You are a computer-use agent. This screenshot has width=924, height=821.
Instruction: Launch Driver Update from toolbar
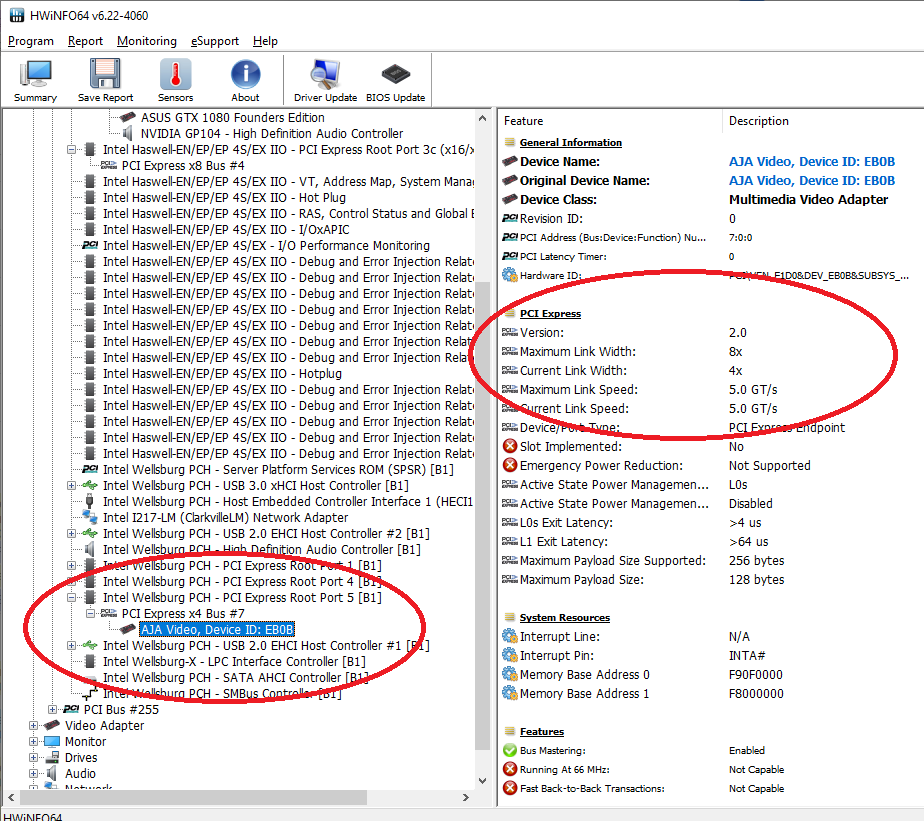point(325,80)
